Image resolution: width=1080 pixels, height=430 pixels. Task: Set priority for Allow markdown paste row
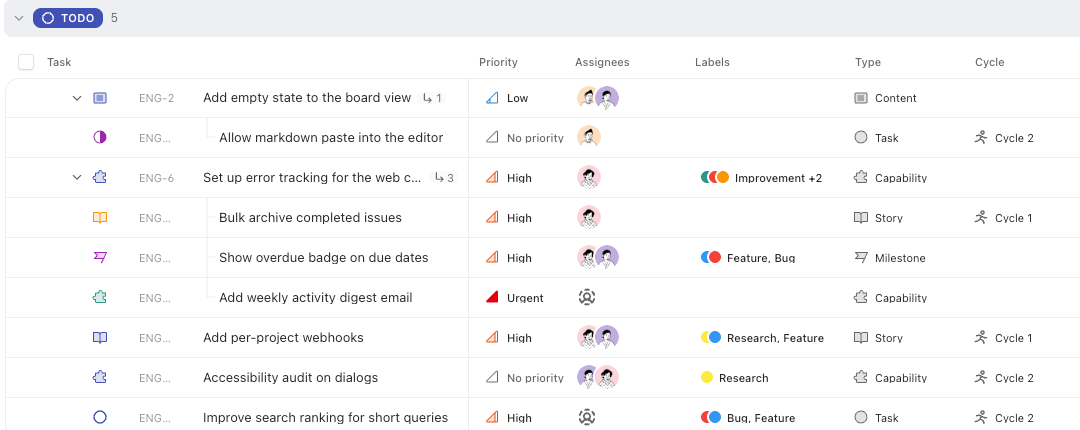tap(524, 138)
